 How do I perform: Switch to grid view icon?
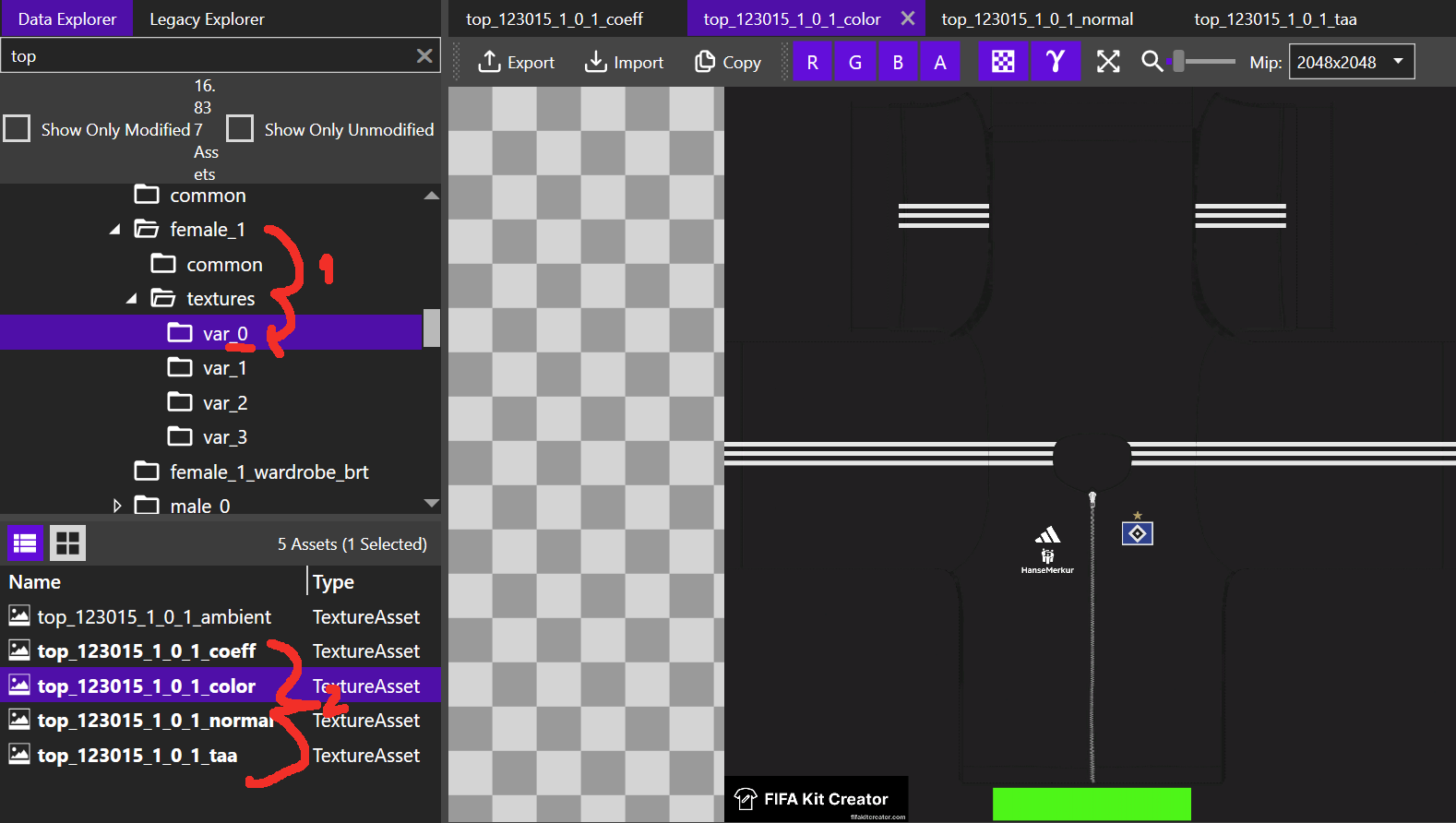coord(67,543)
